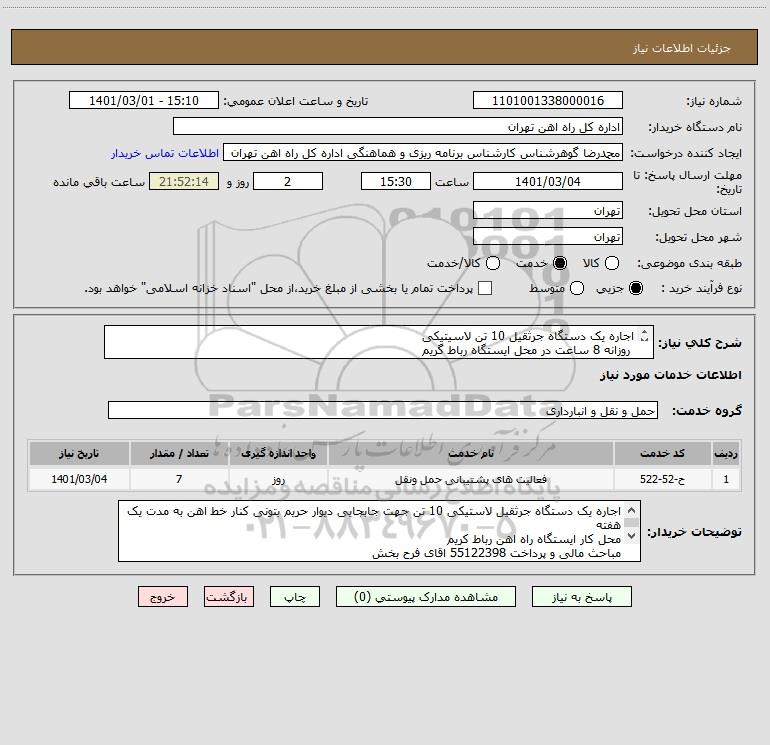Screen dimensions: 770x745
Task: Click down arrow of توضیحات خریدار scrollbar
Action: click(632, 536)
